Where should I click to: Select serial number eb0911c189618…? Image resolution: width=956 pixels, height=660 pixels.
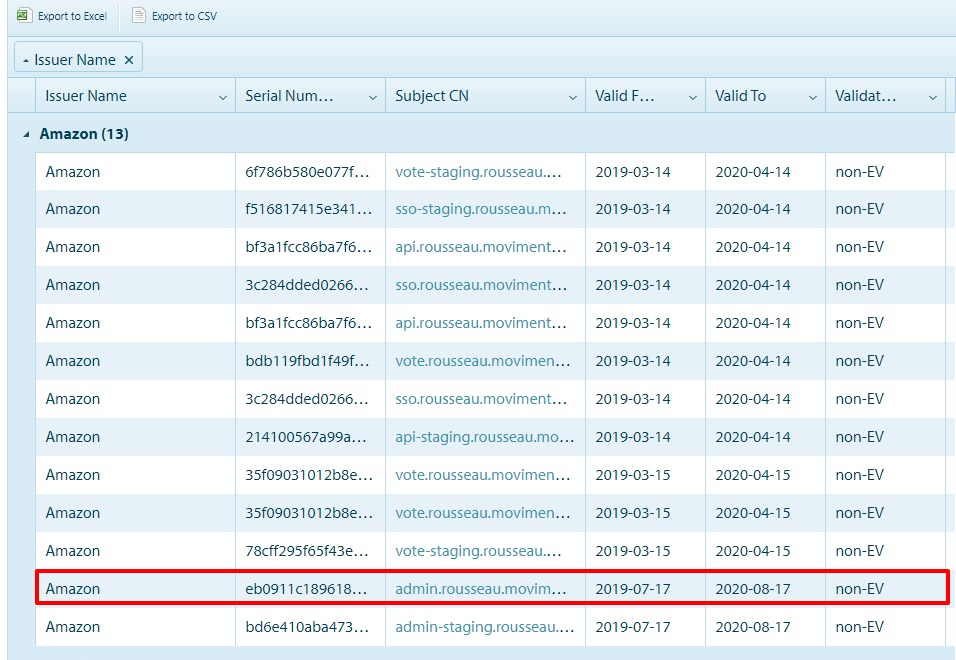[306, 589]
